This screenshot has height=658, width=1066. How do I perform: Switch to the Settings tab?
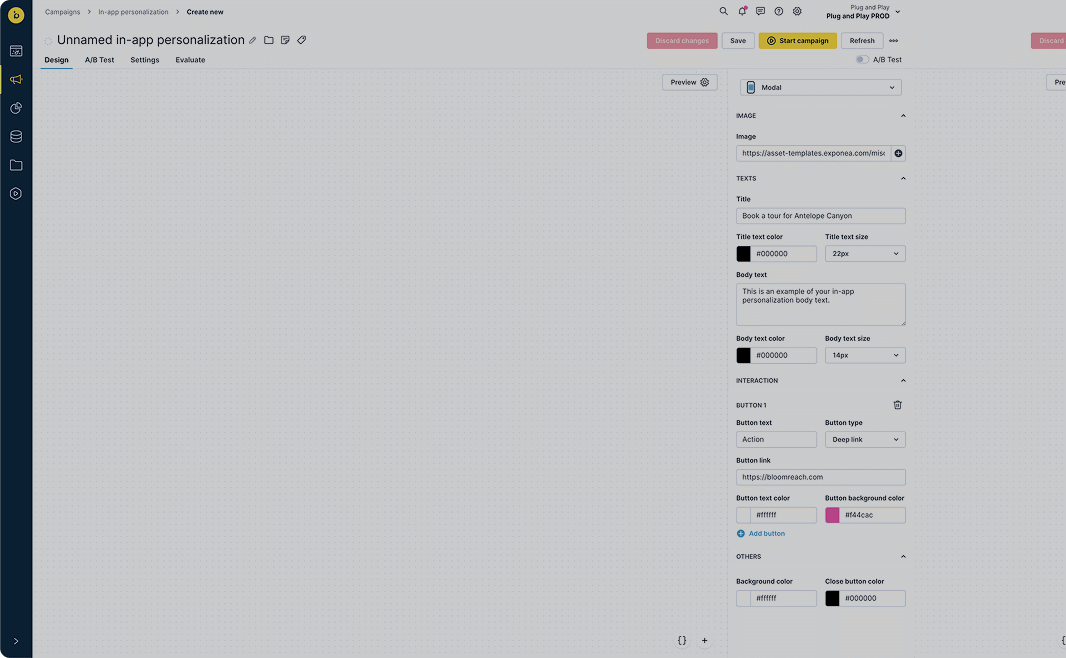coord(145,60)
